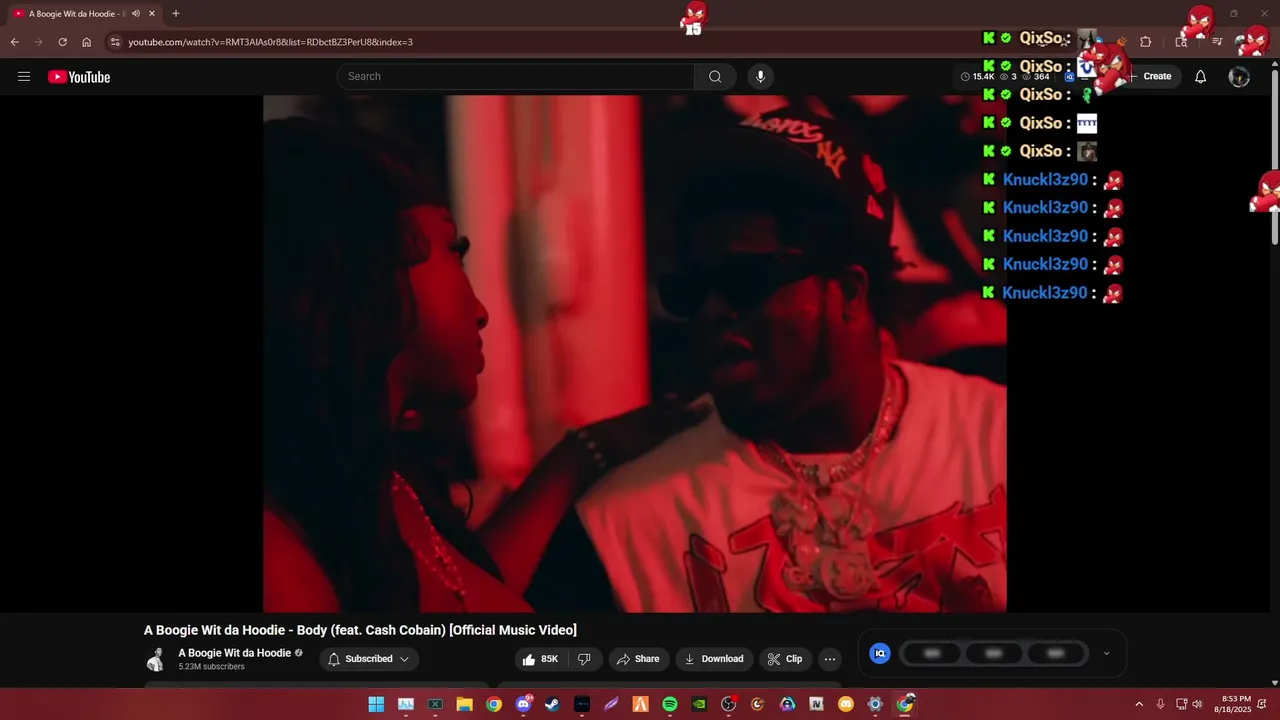
Task: Click the 5.23M subscribers text
Action: tap(211, 667)
